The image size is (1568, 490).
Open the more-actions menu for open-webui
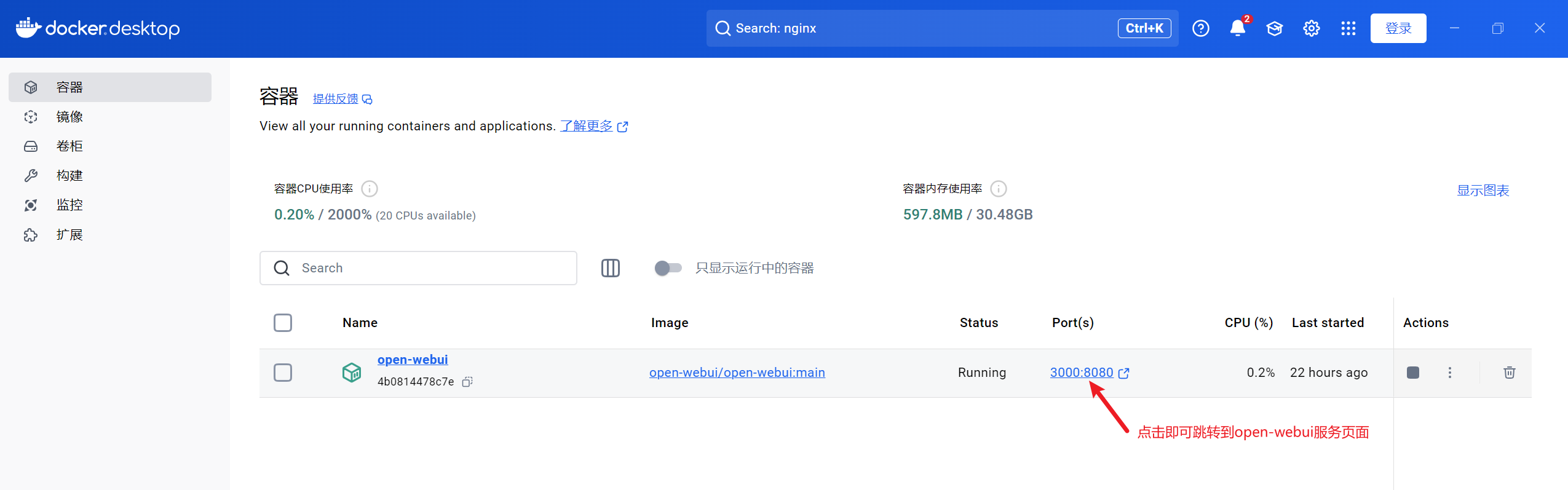(1450, 373)
